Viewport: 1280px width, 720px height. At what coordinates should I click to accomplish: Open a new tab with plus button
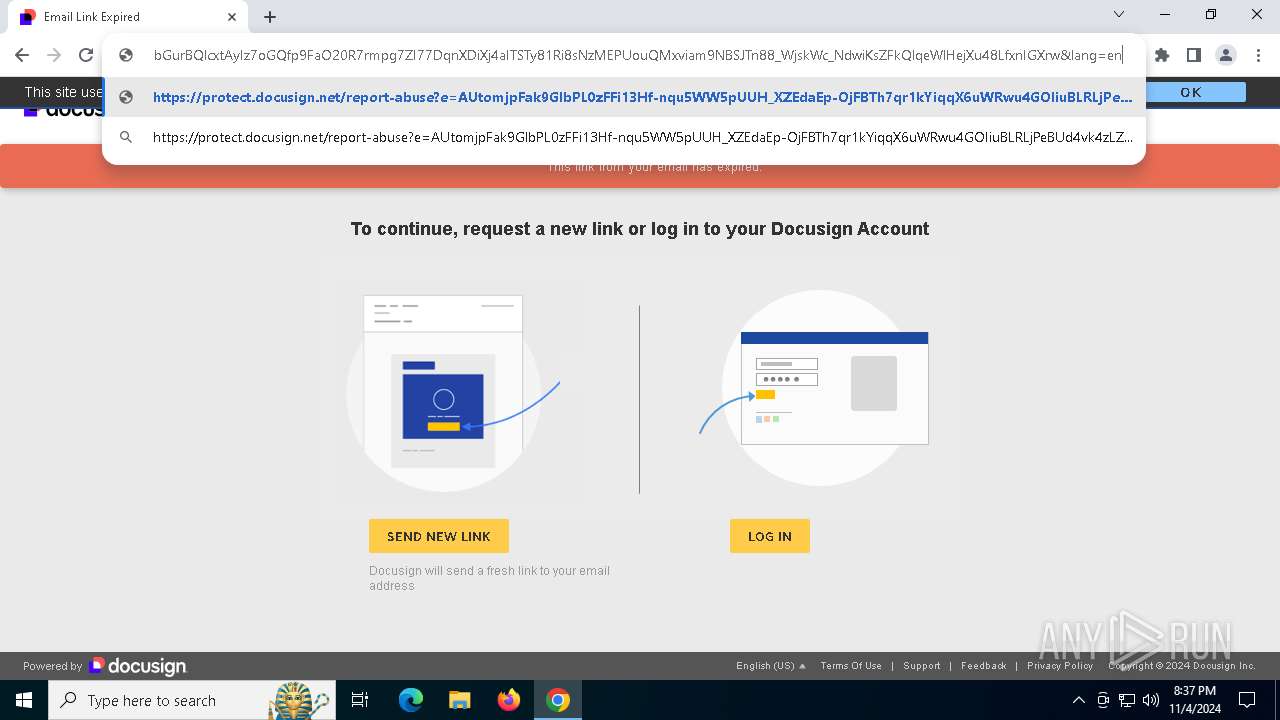[270, 17]
